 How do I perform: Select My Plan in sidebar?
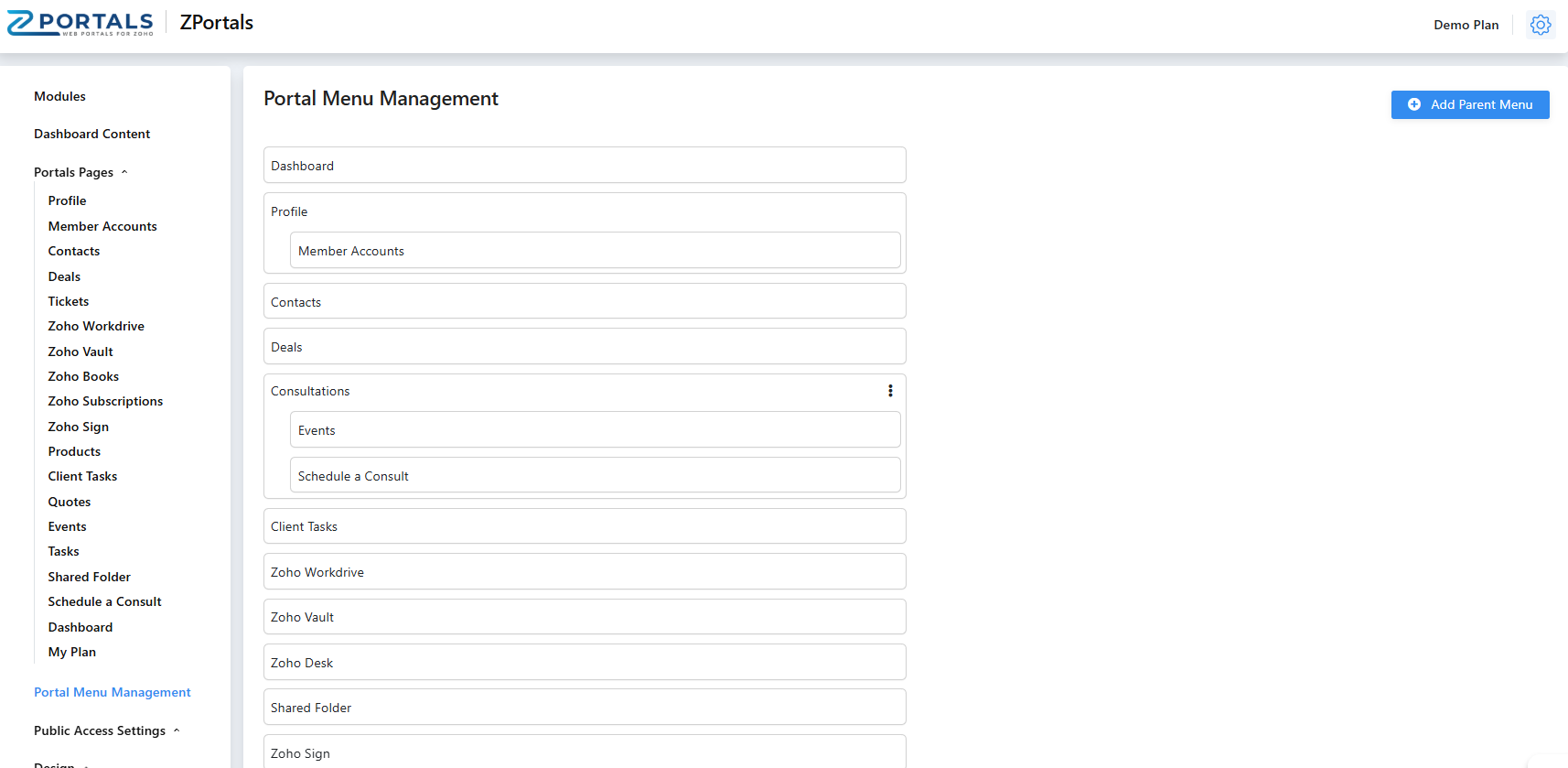[71, 652]
